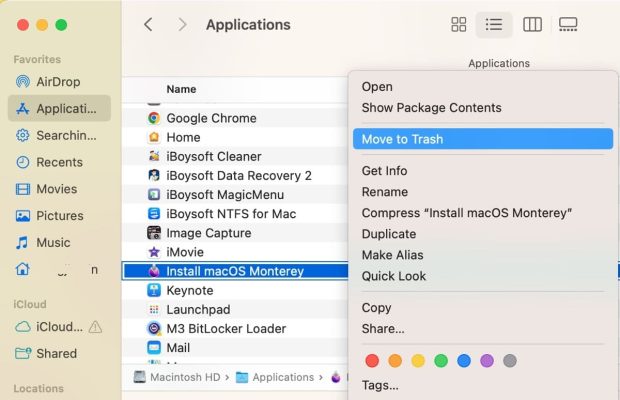Click the iBoysoft Cleaner icon
Viewport: 620px width, 400px height.
coord(154,156)
